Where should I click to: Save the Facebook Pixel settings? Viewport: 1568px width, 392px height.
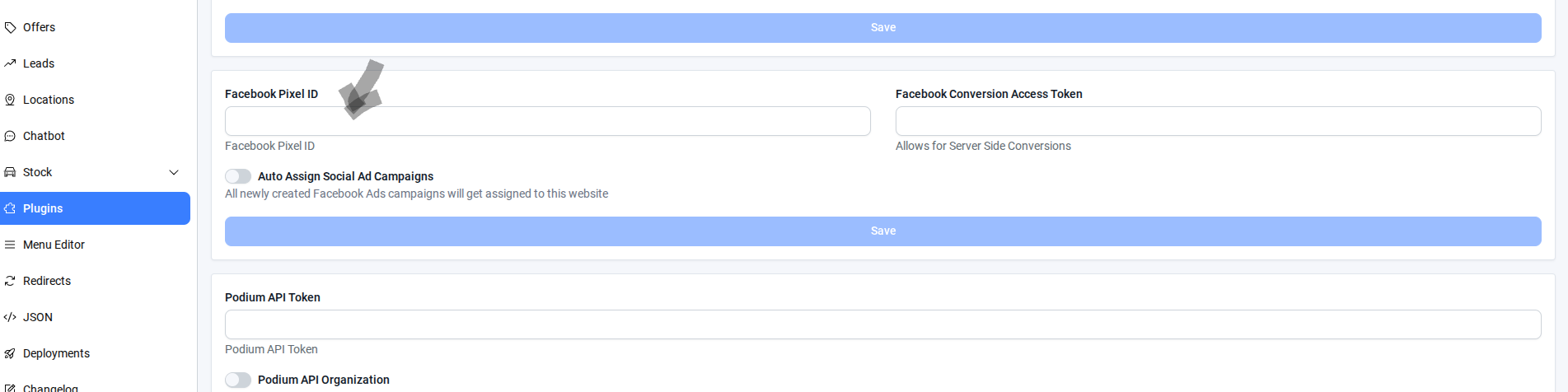click(x=882, y=231)
